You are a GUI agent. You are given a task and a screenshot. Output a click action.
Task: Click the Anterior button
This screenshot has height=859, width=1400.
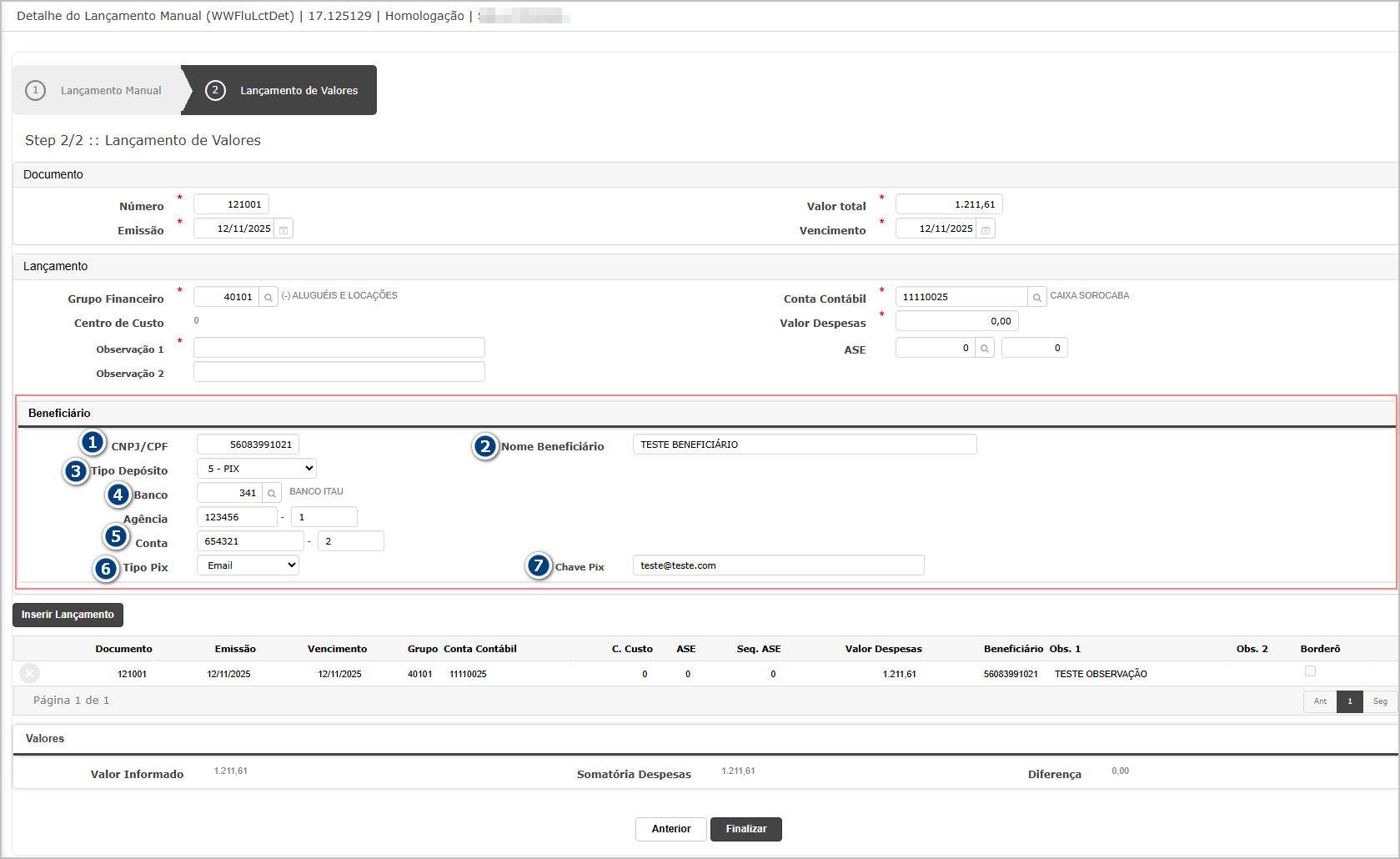coord(670,829)
